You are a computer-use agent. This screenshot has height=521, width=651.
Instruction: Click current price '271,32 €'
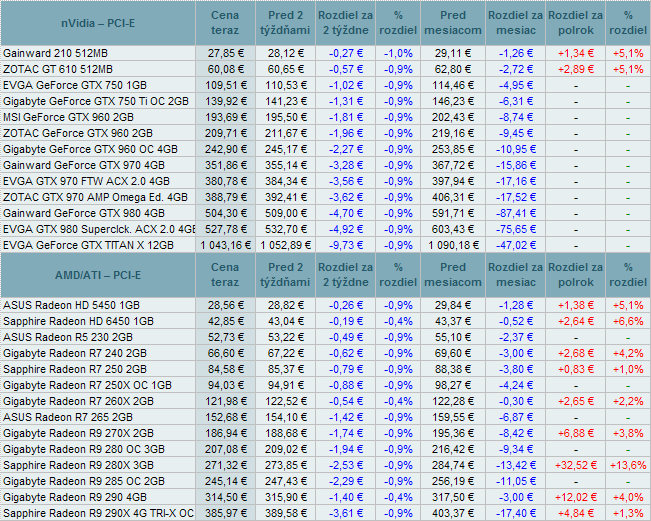coord(226,465)
